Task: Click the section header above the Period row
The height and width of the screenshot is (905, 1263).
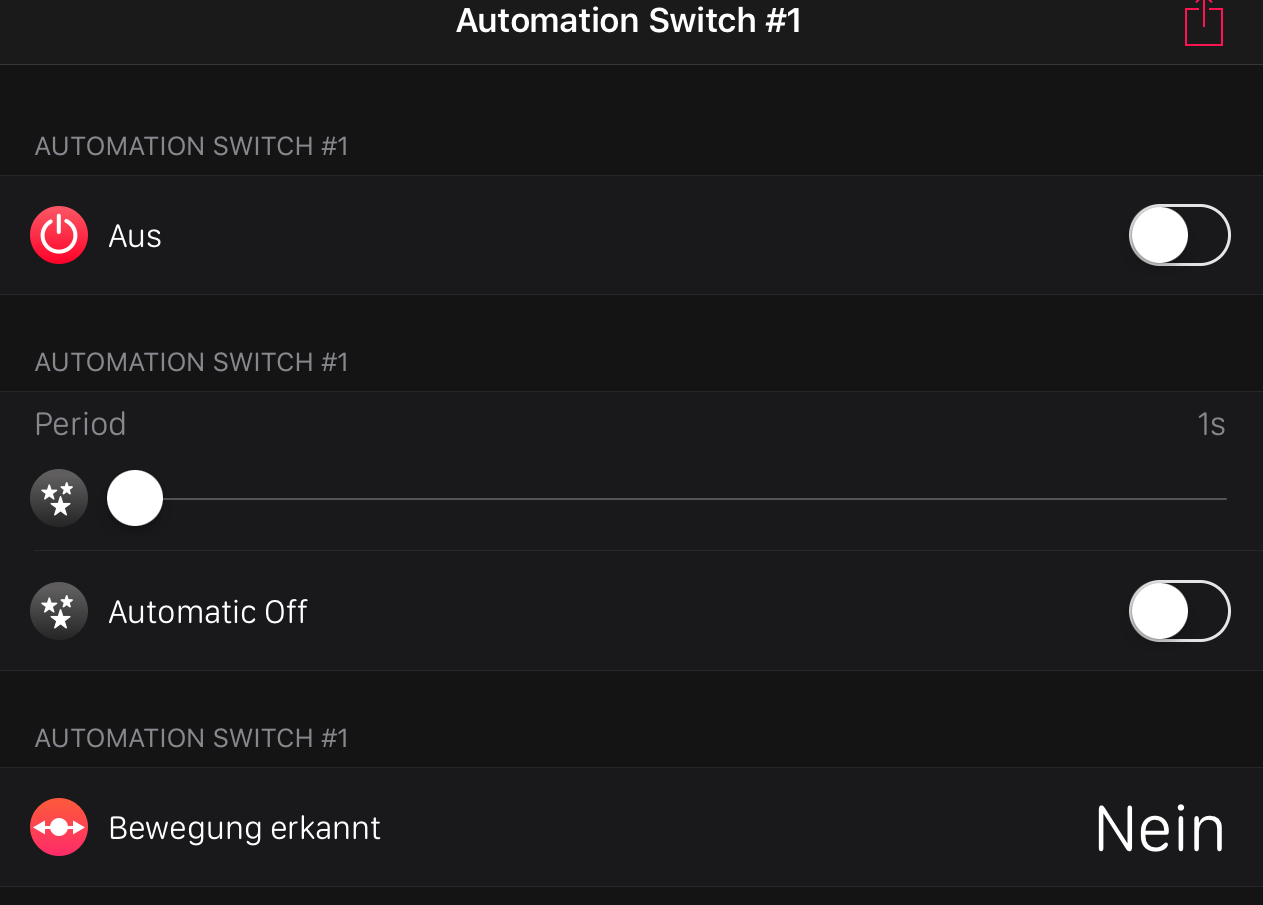Action: (x=192, y=362)
